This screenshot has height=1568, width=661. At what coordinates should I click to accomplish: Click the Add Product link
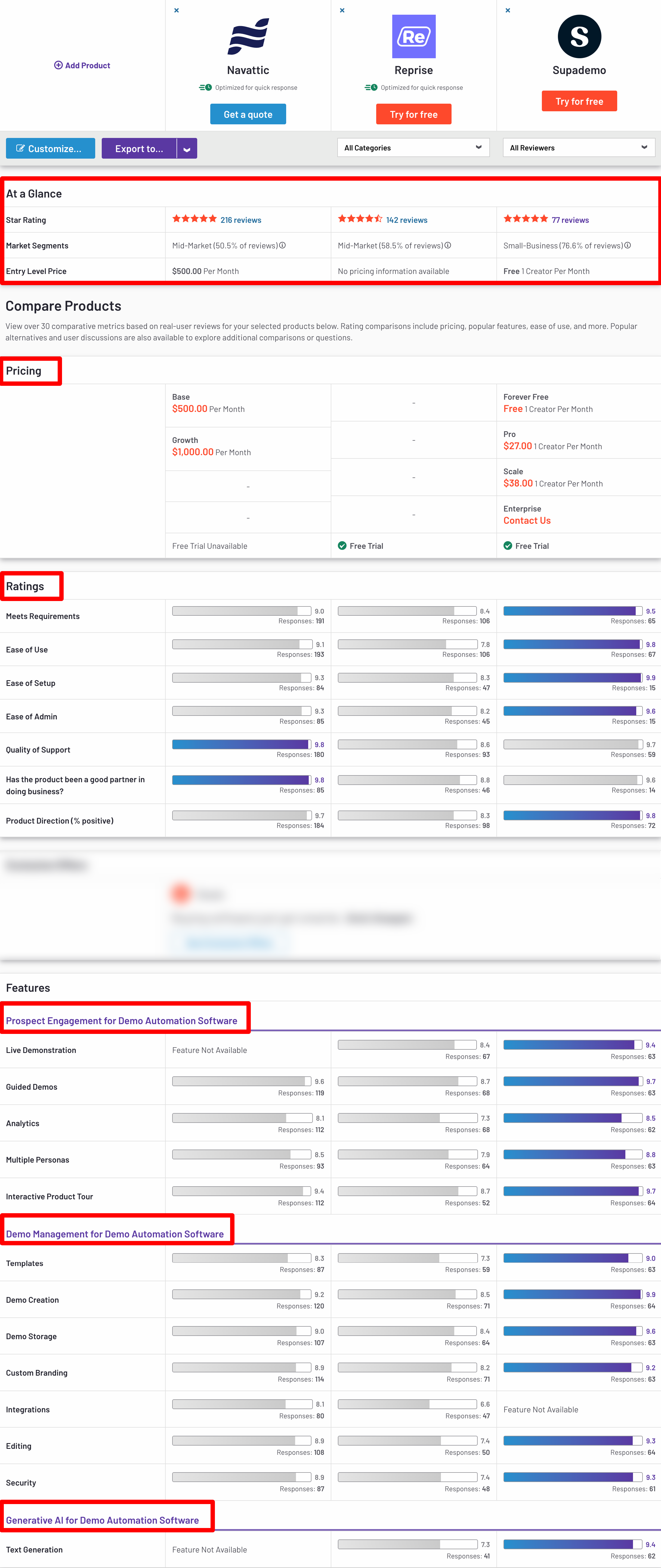82,65
